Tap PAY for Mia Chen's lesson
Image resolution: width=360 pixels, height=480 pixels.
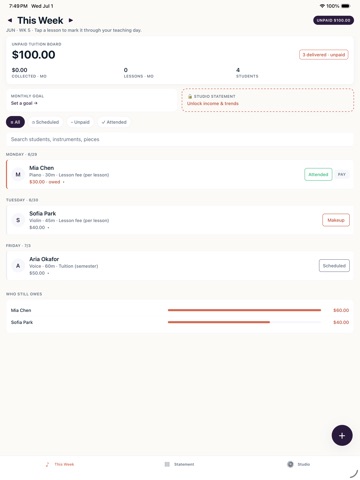tap(342, 174)
